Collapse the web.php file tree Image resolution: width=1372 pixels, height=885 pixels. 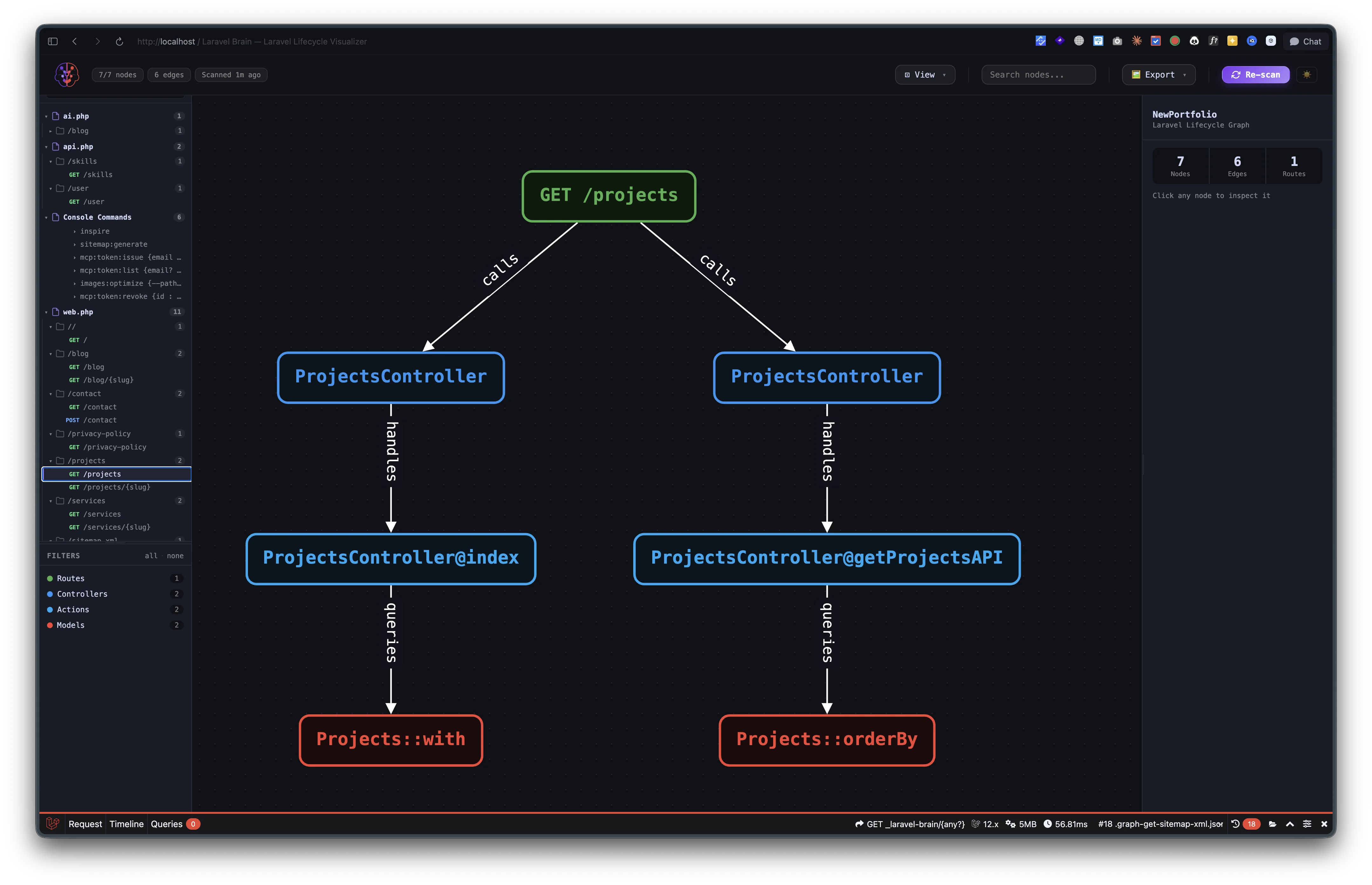[x=46, y=312]
